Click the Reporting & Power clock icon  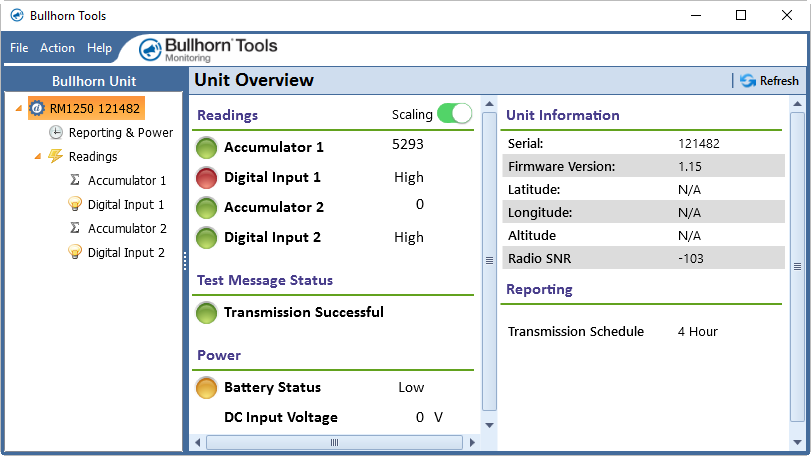click(56, 132)
